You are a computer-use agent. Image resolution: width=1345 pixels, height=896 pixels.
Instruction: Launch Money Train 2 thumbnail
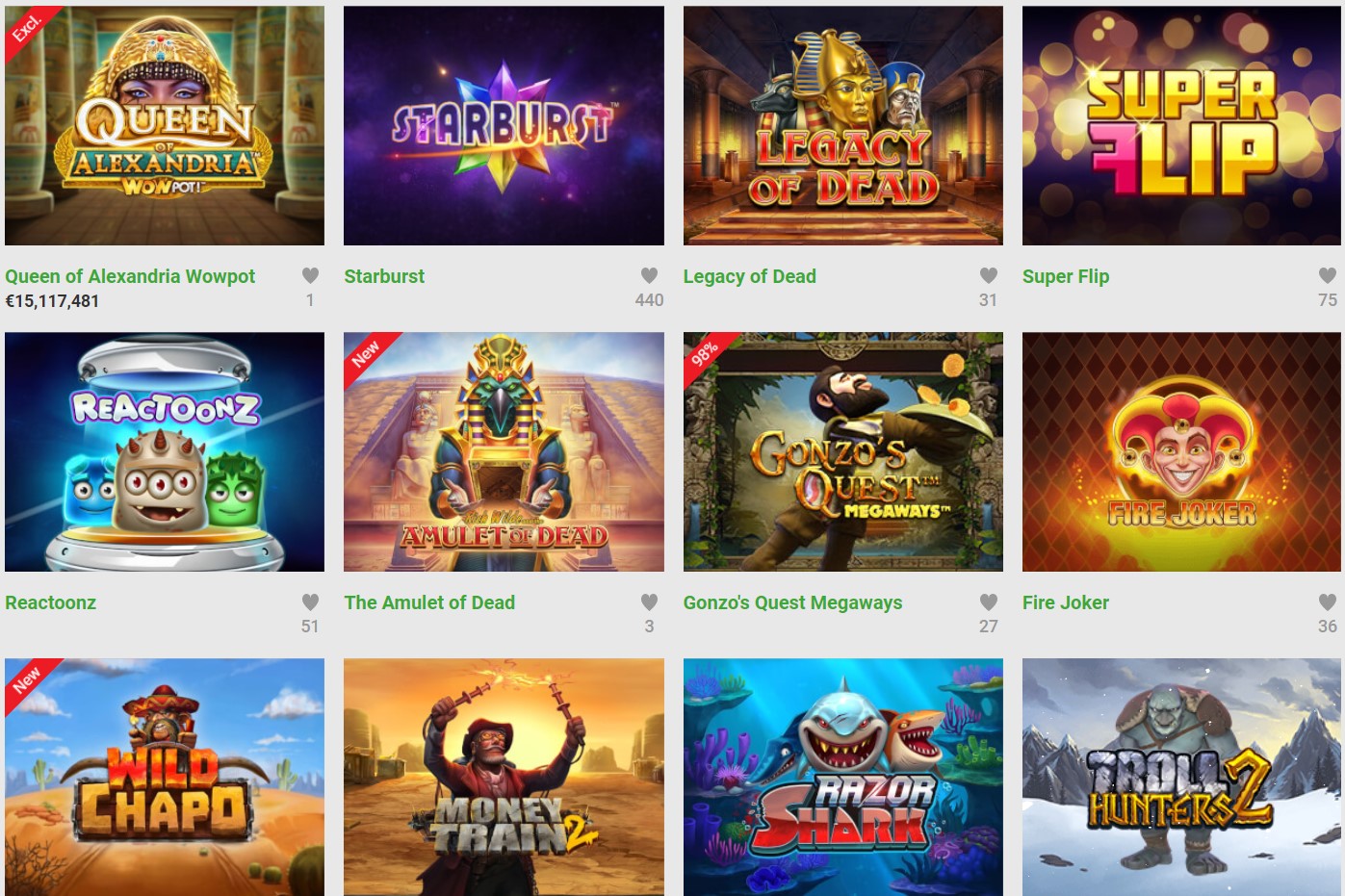(x=504, y=778)
